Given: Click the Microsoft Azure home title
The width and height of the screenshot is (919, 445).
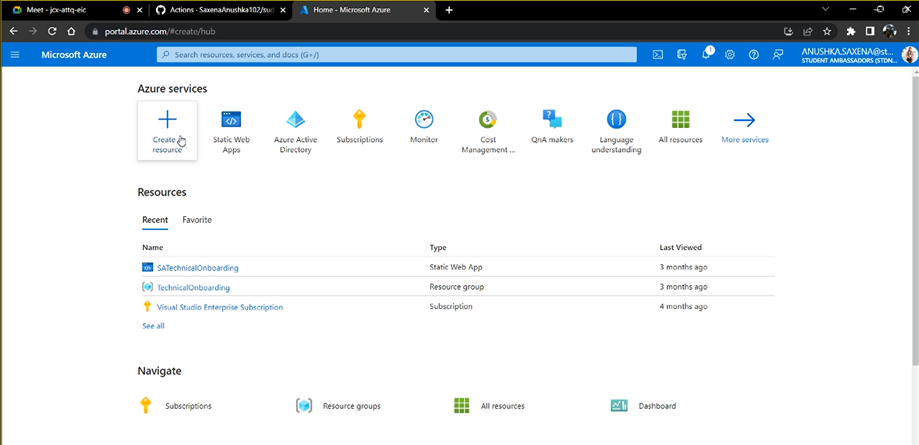Looking at the screenshot, I should pyautogui.click(x=74, y=55).
